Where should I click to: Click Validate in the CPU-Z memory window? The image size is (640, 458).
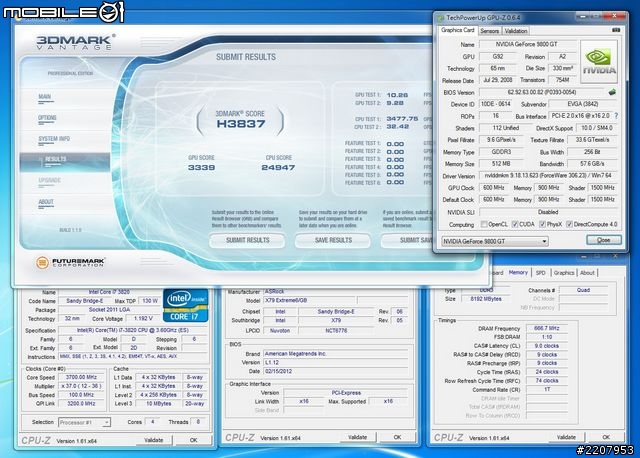click(x=566, y=437)
